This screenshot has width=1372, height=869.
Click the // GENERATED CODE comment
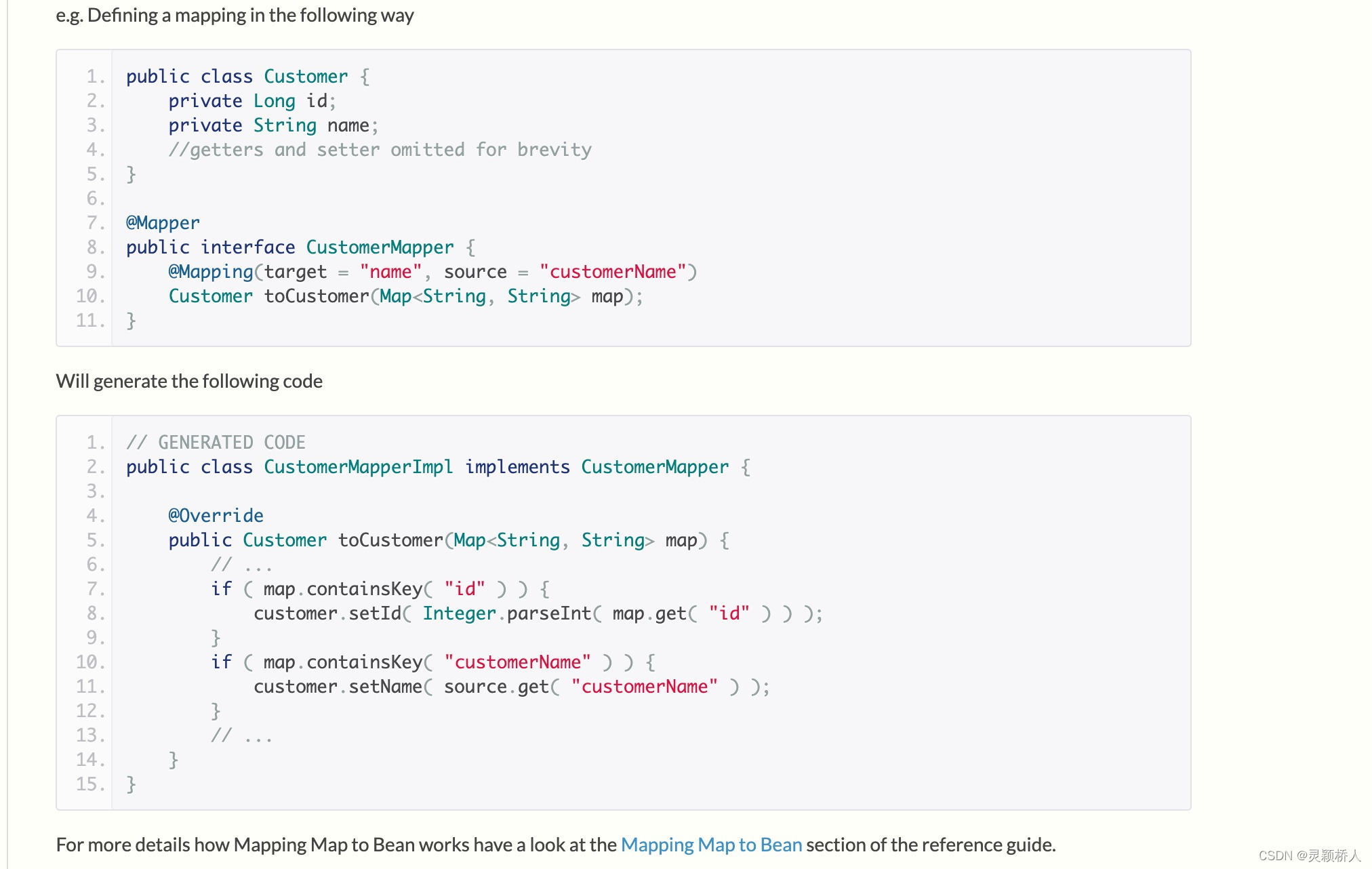coord(216,443)
